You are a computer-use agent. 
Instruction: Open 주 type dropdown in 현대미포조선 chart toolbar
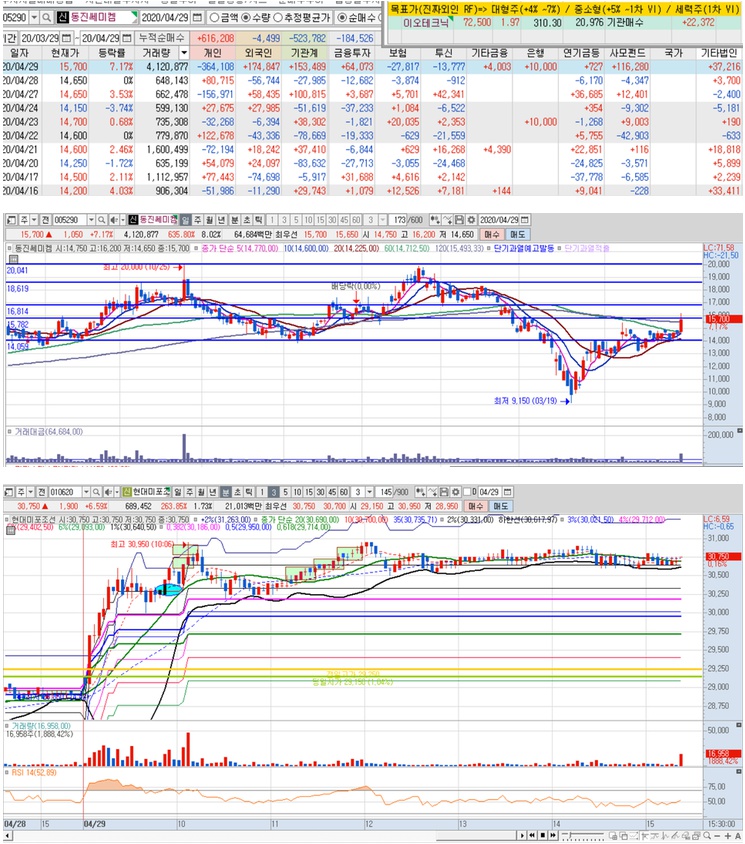click(30, 492)
